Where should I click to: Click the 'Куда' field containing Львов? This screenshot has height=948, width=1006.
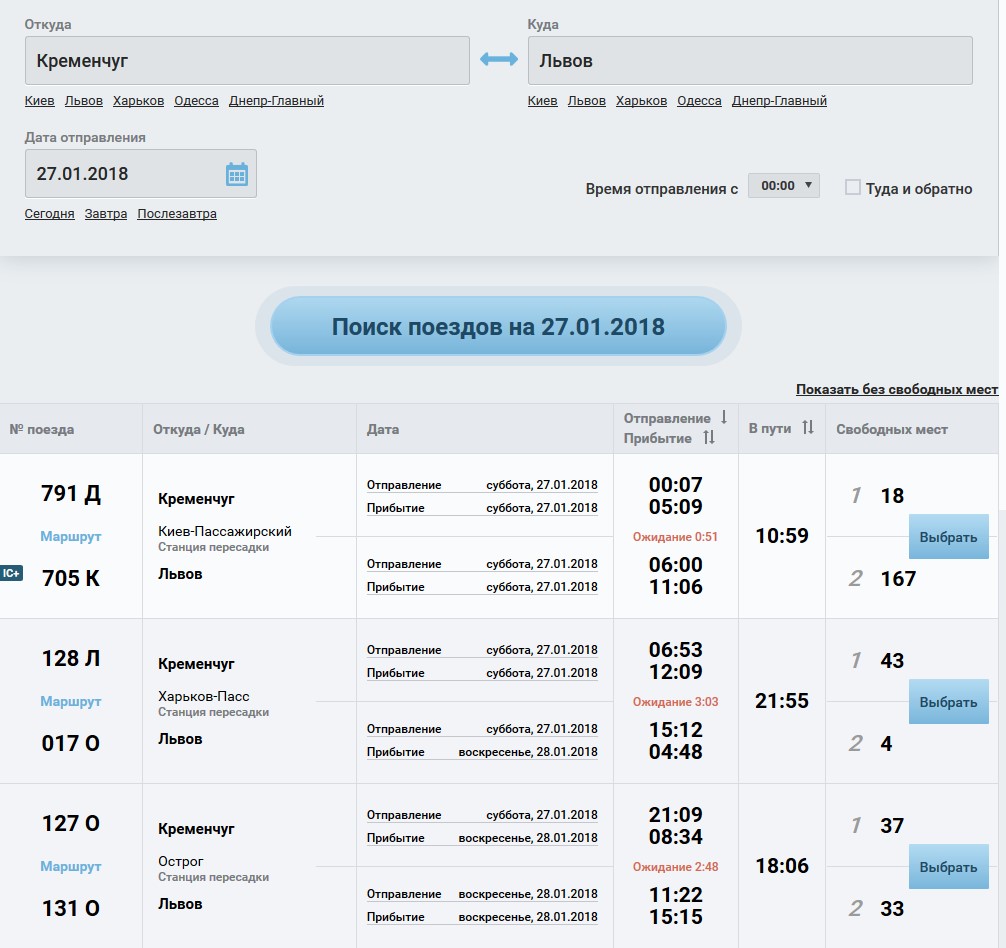[x=750, y=61]
